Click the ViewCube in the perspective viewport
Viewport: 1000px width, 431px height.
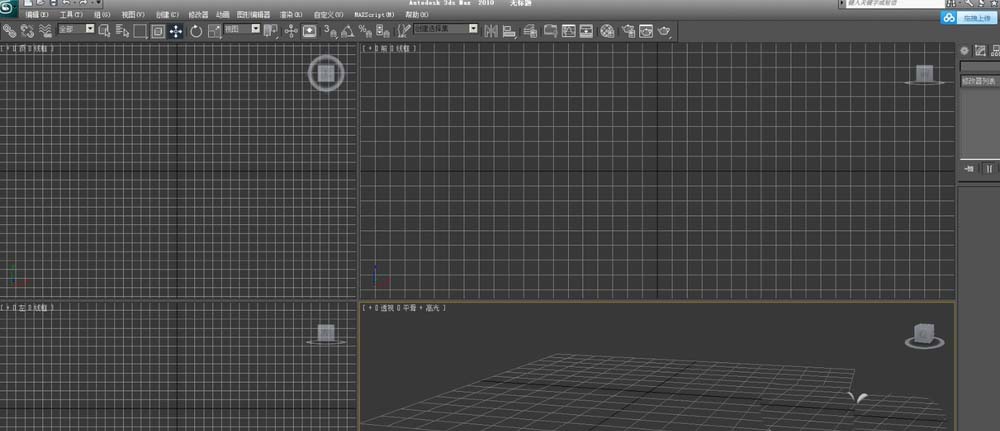point(924,336)
